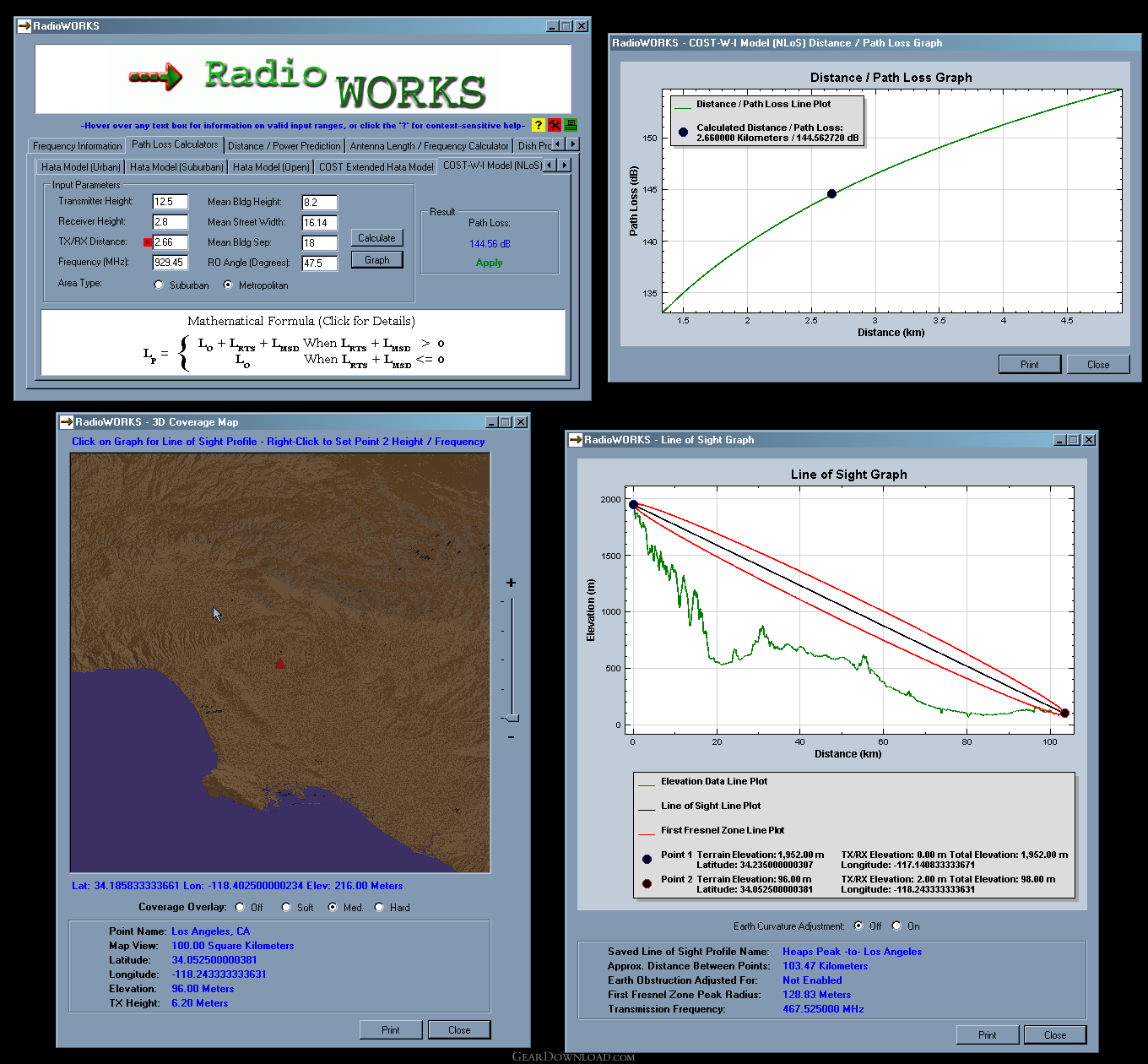Click the Mean Bldg Sep input field
The image size is (1148, 1064).
tap(319, 243)
